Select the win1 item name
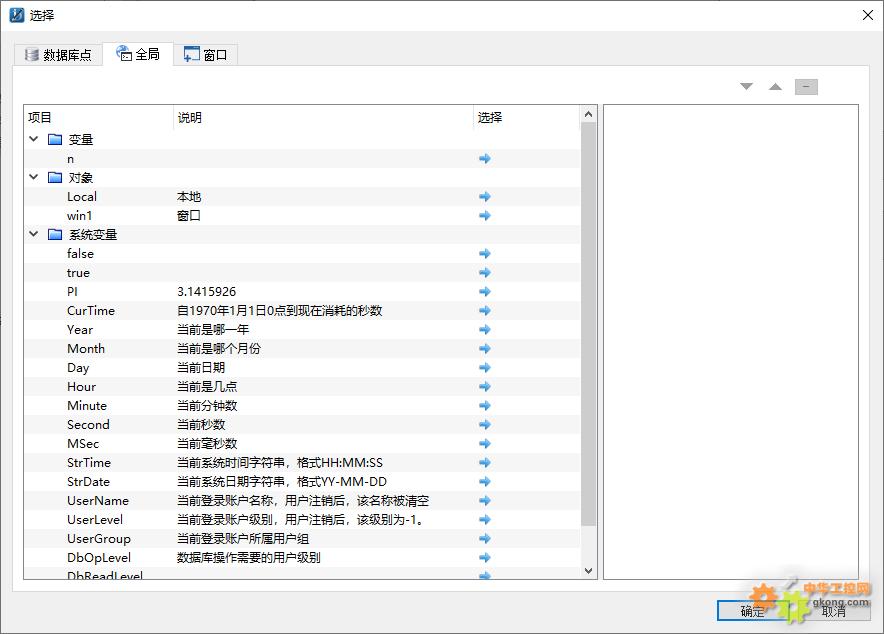Viewport: 884px width, 634px height. (79, 216)
